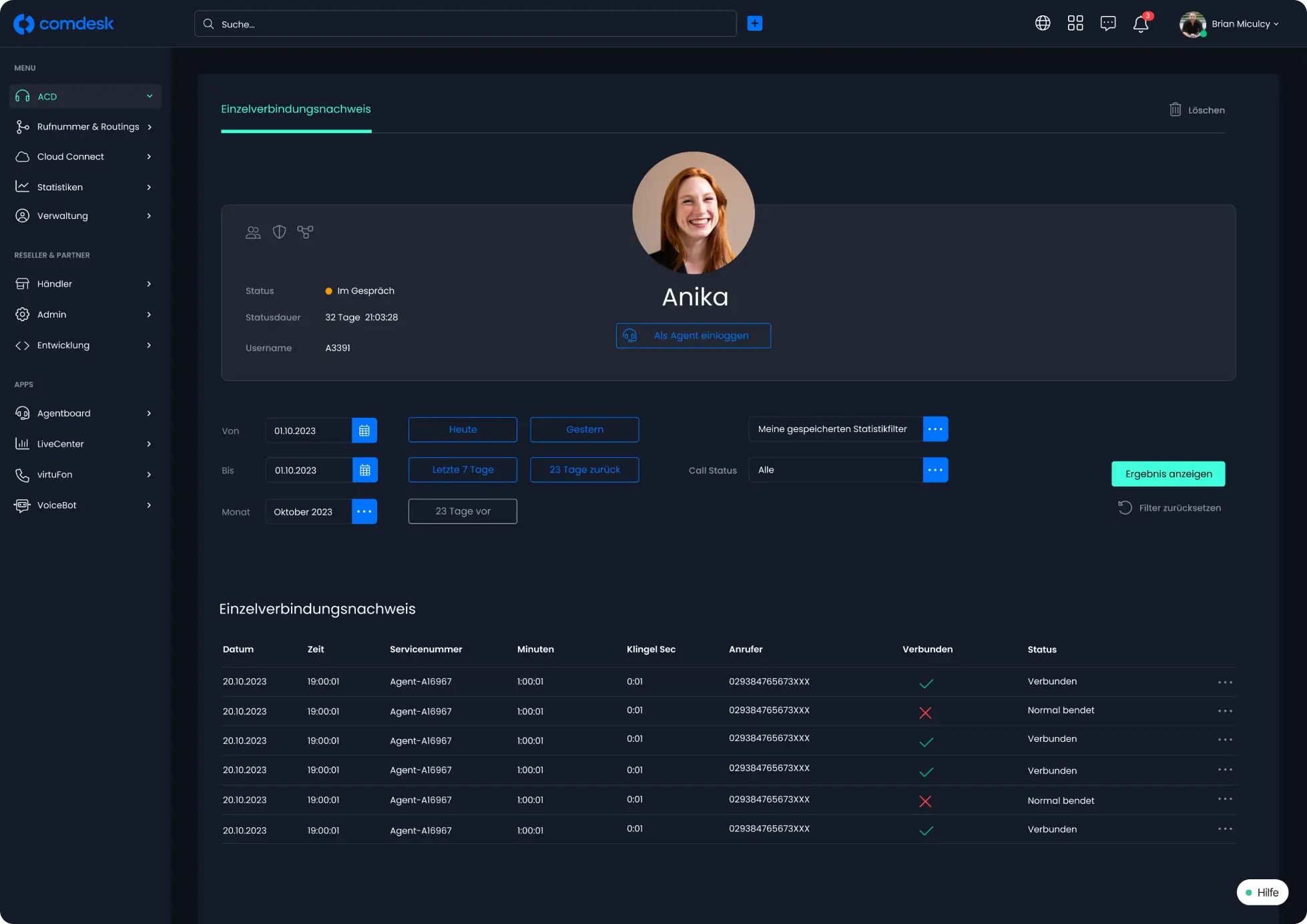Open the Brian Miculcy user dropdown
This screenshot has width=1307, height=924.
pyautogui.click(x=1245, y=24)
